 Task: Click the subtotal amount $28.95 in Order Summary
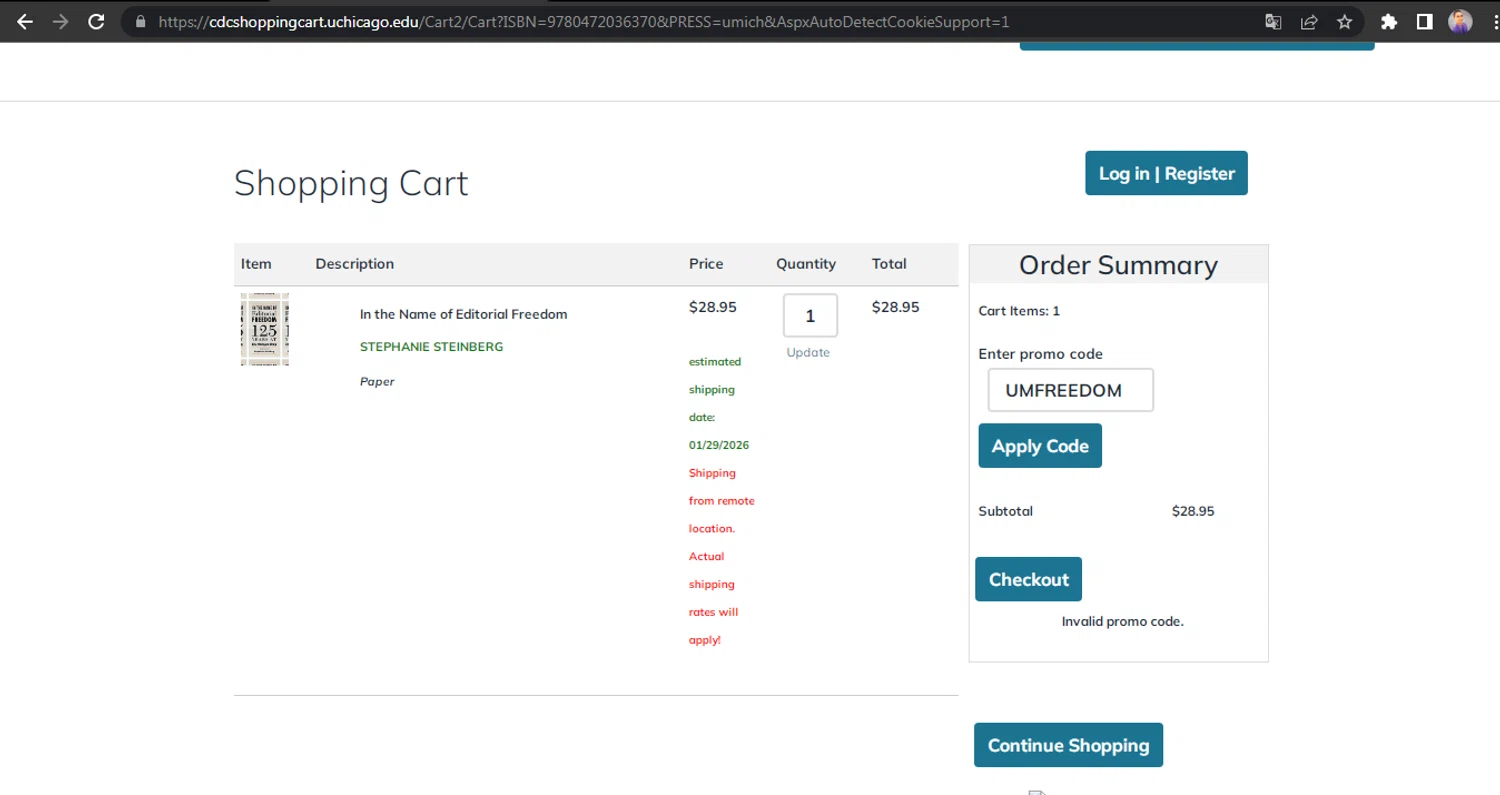point(1193,511)
